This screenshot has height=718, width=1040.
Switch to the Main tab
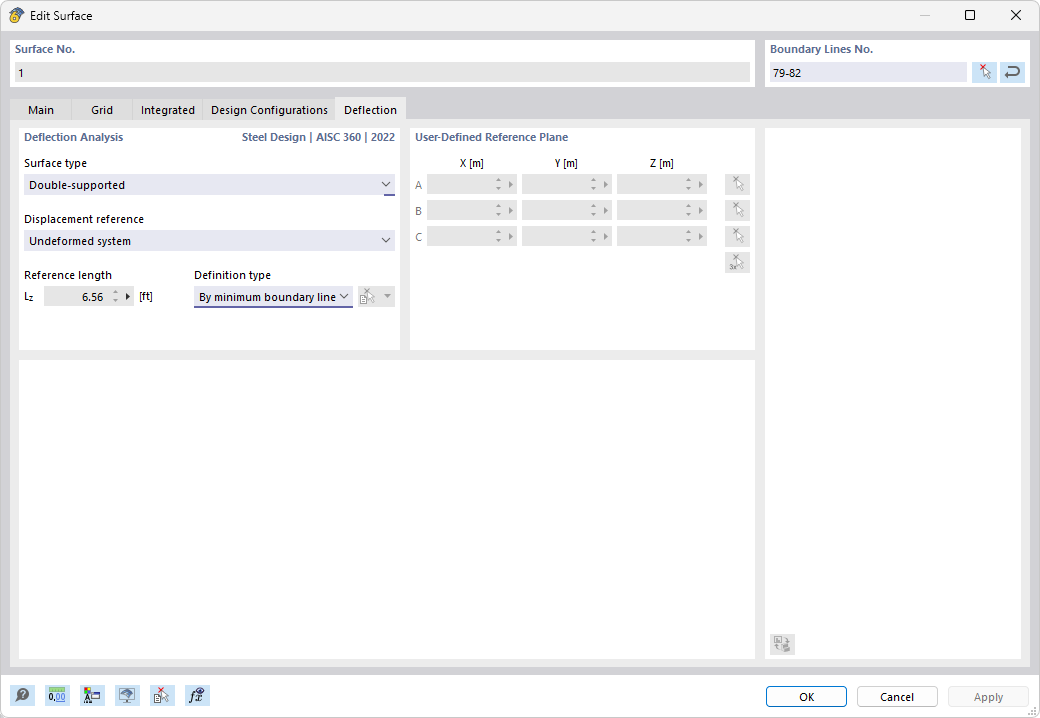click(x=40, y=110)
